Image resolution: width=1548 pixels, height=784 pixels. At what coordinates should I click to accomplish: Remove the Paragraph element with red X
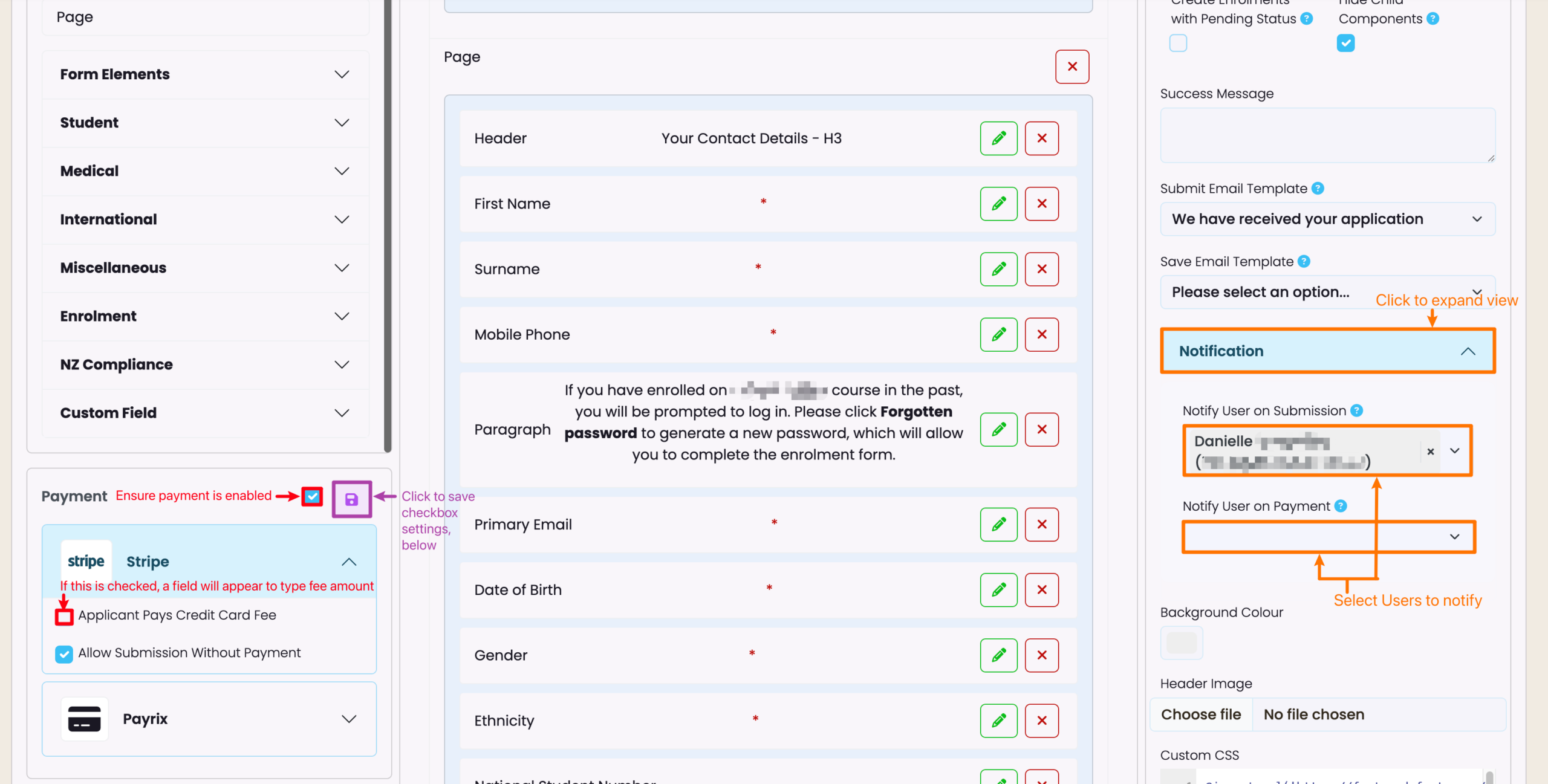point(1041,429)
